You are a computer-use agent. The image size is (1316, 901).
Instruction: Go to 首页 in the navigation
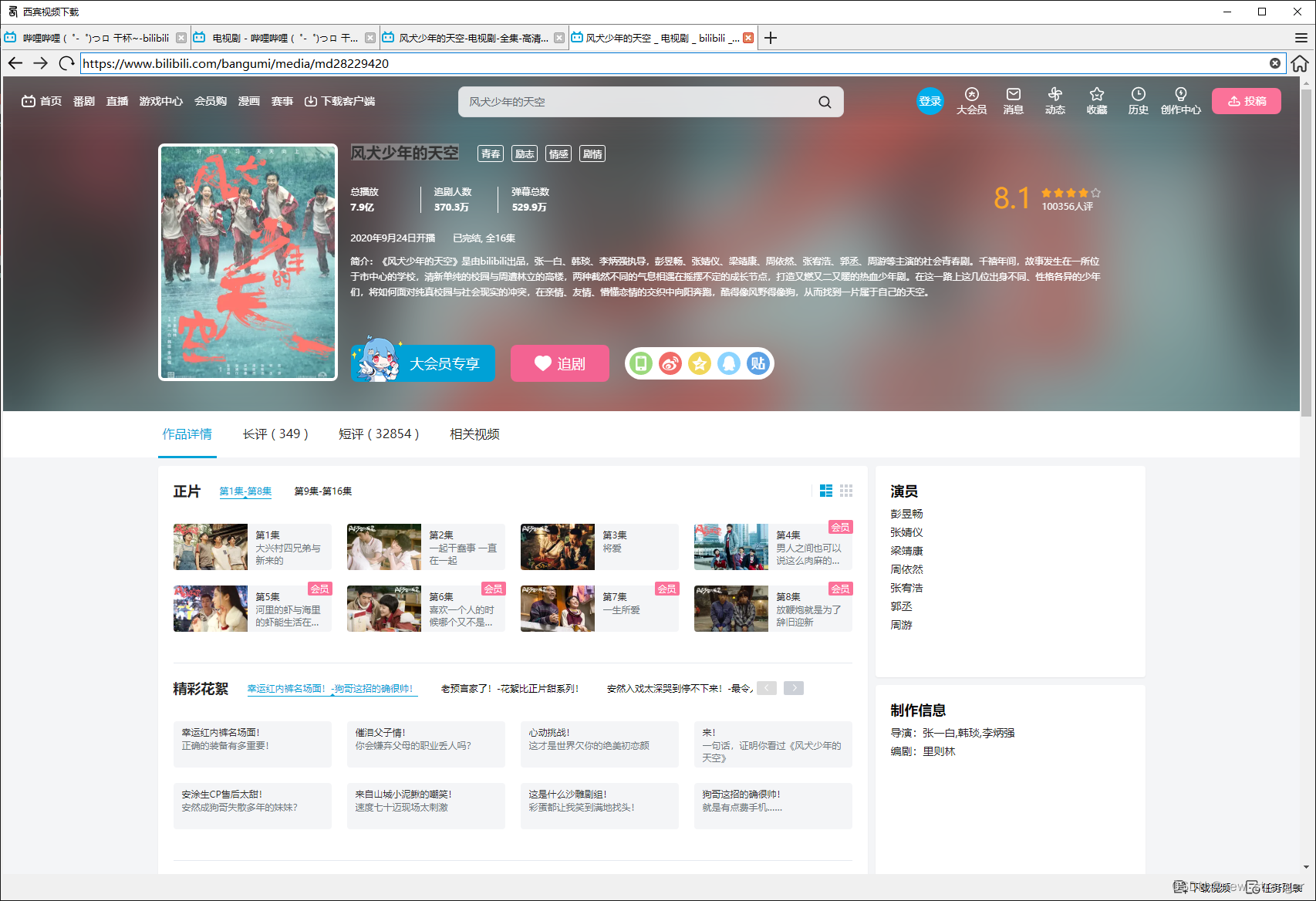point(42,101)
